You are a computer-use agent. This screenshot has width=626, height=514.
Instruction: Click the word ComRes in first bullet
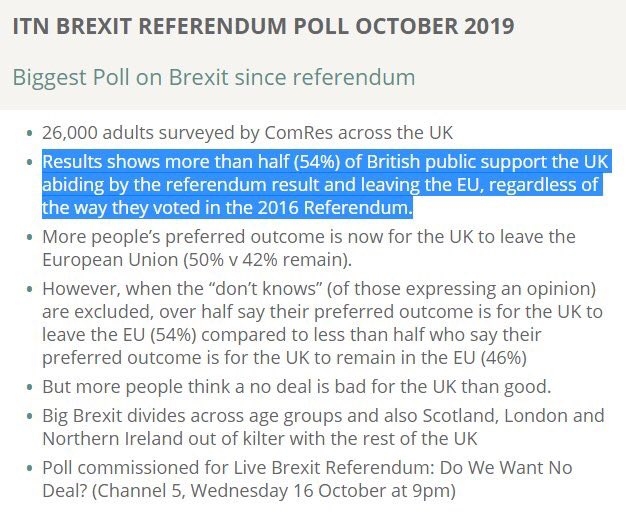[299, 133]
